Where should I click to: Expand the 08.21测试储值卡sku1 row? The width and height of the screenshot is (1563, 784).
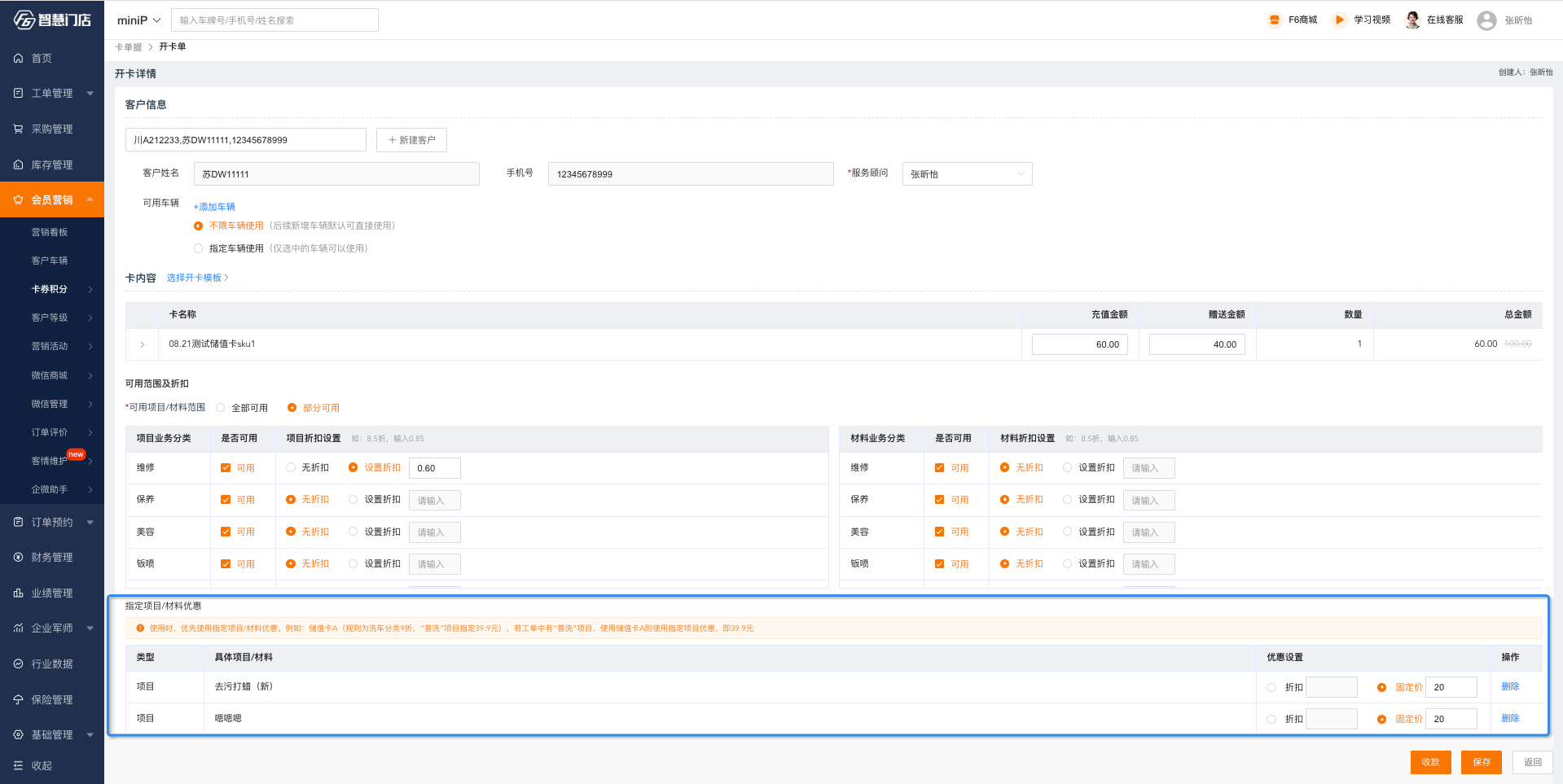click(x=143, y=344)
